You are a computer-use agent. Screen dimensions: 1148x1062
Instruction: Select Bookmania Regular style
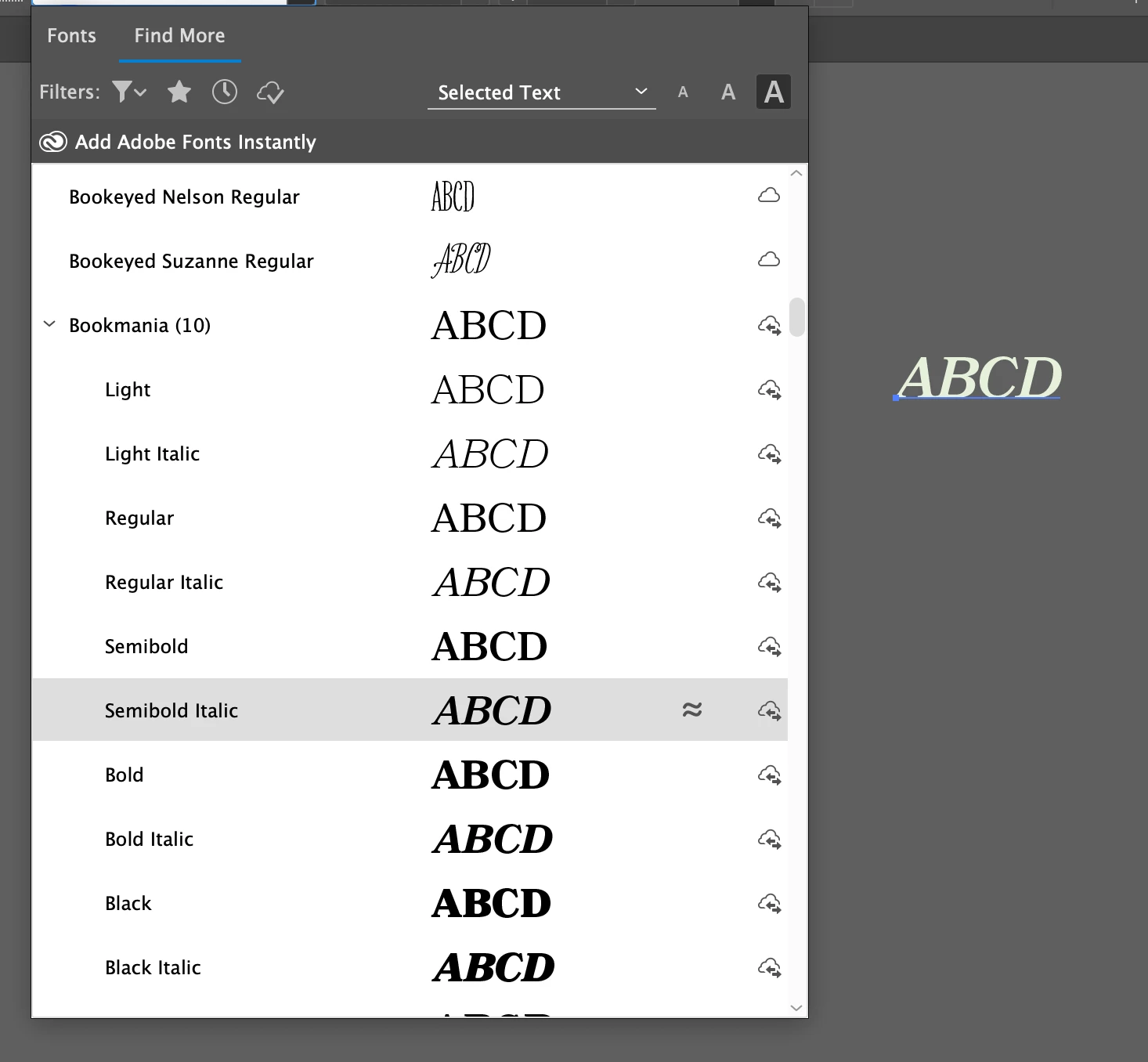[x=410, y=518]
